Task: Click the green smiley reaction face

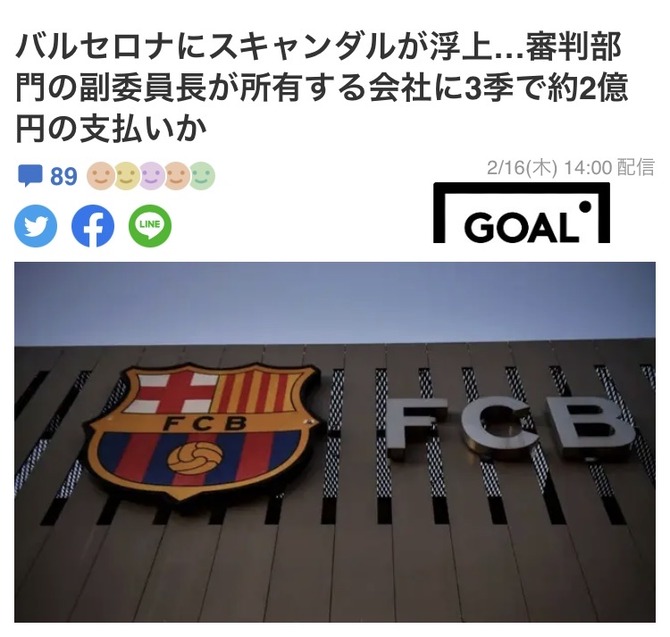Action: 202,176
